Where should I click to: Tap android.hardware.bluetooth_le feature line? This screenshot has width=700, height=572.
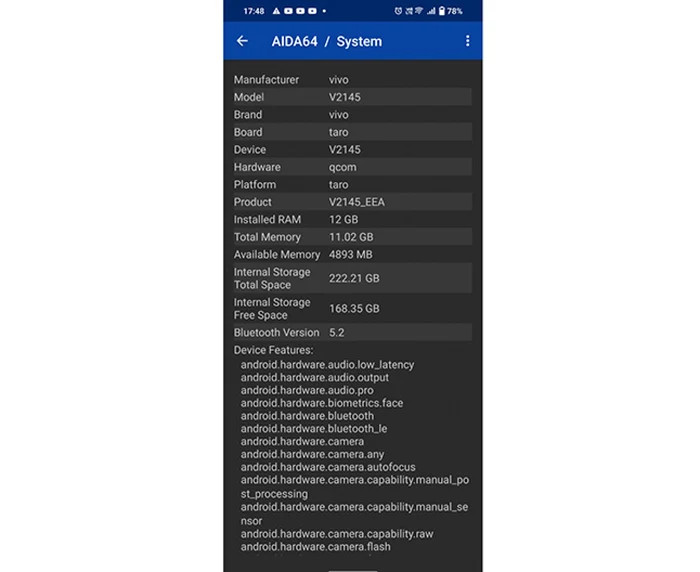tap(314, 429)
